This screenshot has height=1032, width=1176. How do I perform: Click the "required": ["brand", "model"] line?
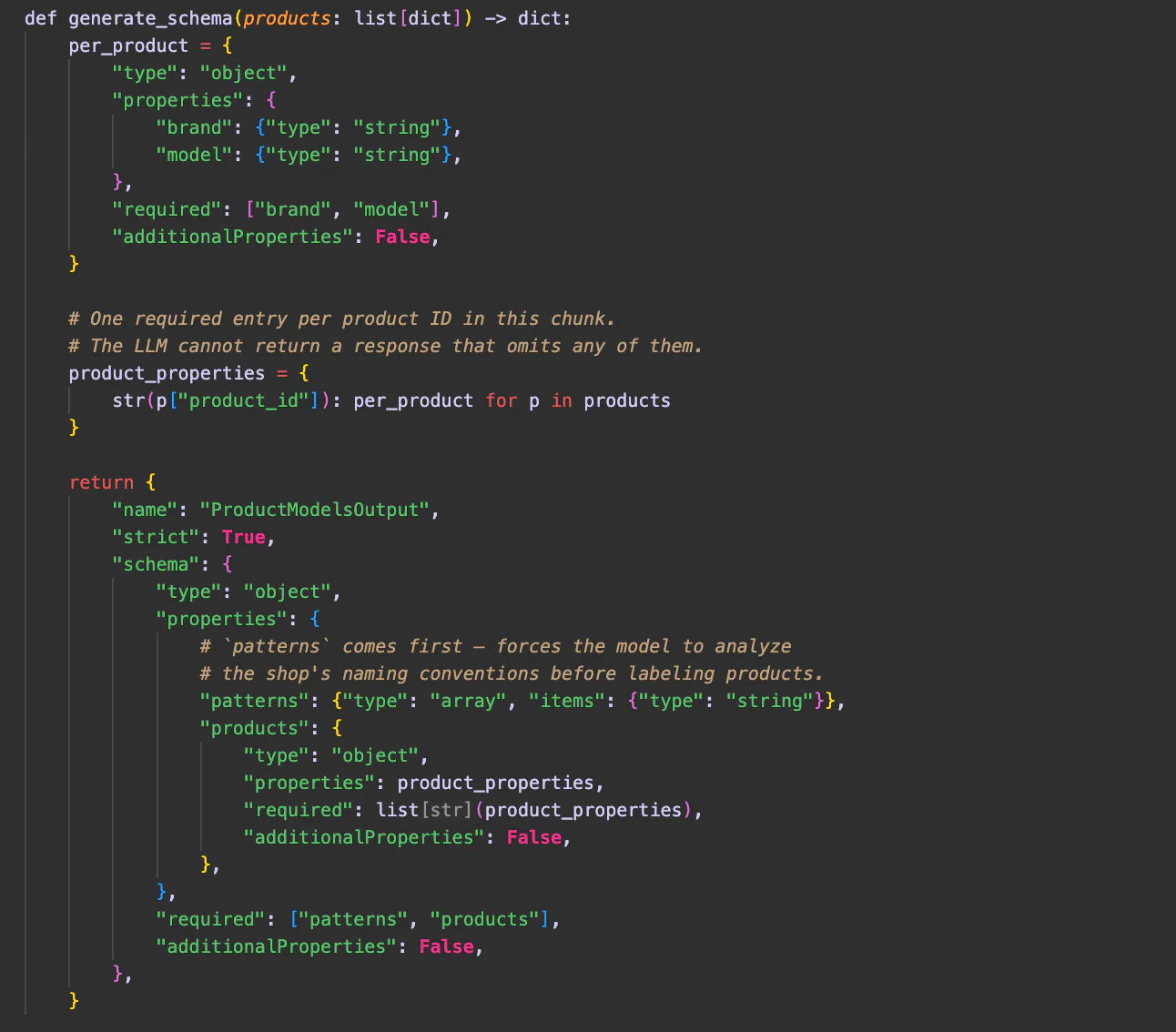(281, 209)
